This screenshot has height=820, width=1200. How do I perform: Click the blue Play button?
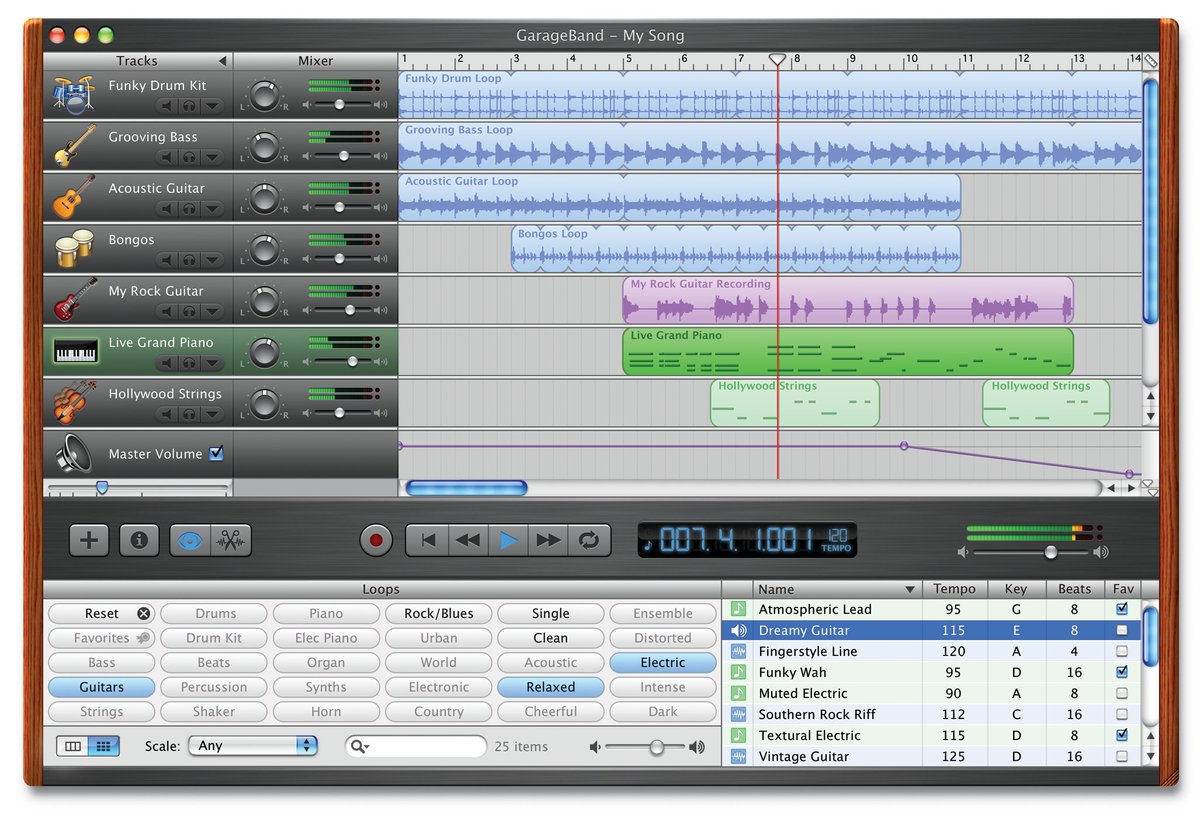(x=508, y=541)
